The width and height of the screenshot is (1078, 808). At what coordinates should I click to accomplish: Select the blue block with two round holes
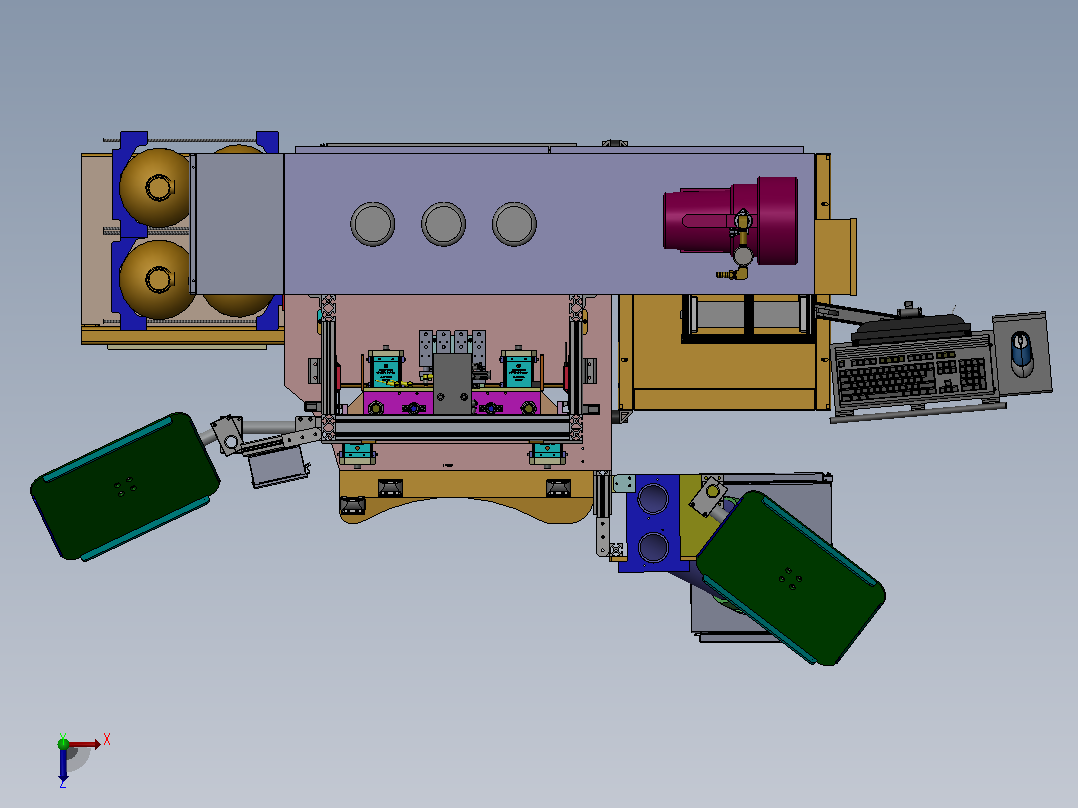652,523
